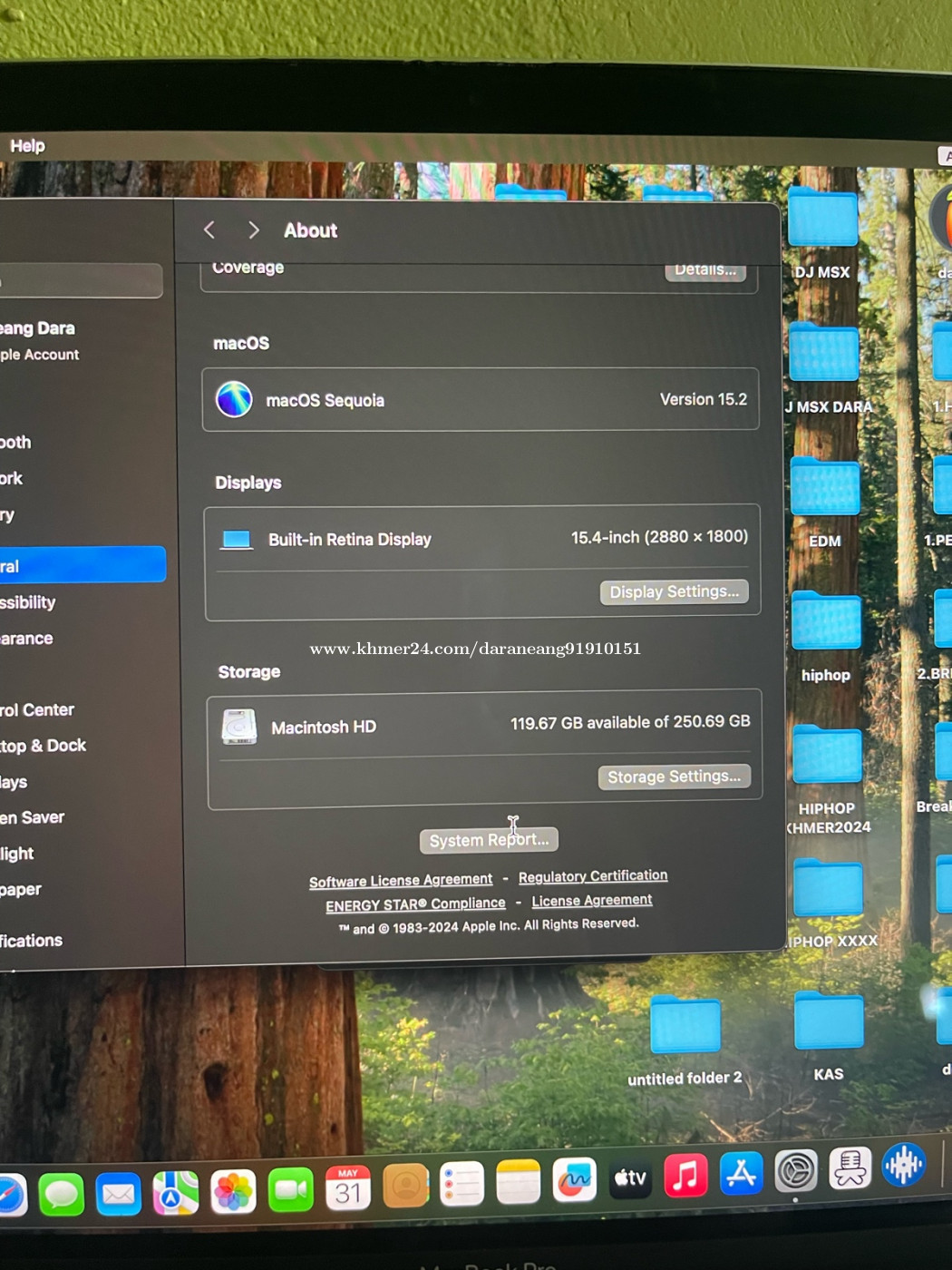Open the Regulatory Certification link
952x1270 pixels.
tap(593, 876)
